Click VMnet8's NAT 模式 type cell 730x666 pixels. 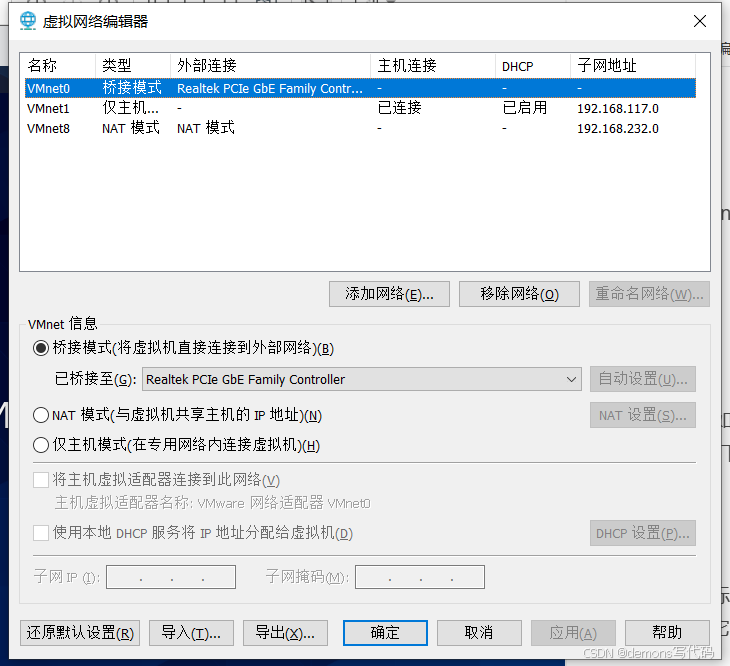[x=131, y=128]
